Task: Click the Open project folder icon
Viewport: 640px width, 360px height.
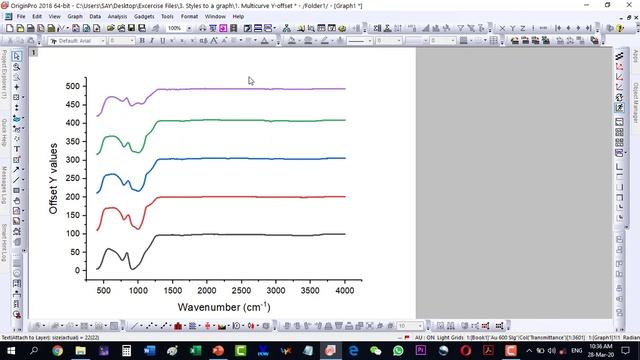Action: click(x=111, y=28)
